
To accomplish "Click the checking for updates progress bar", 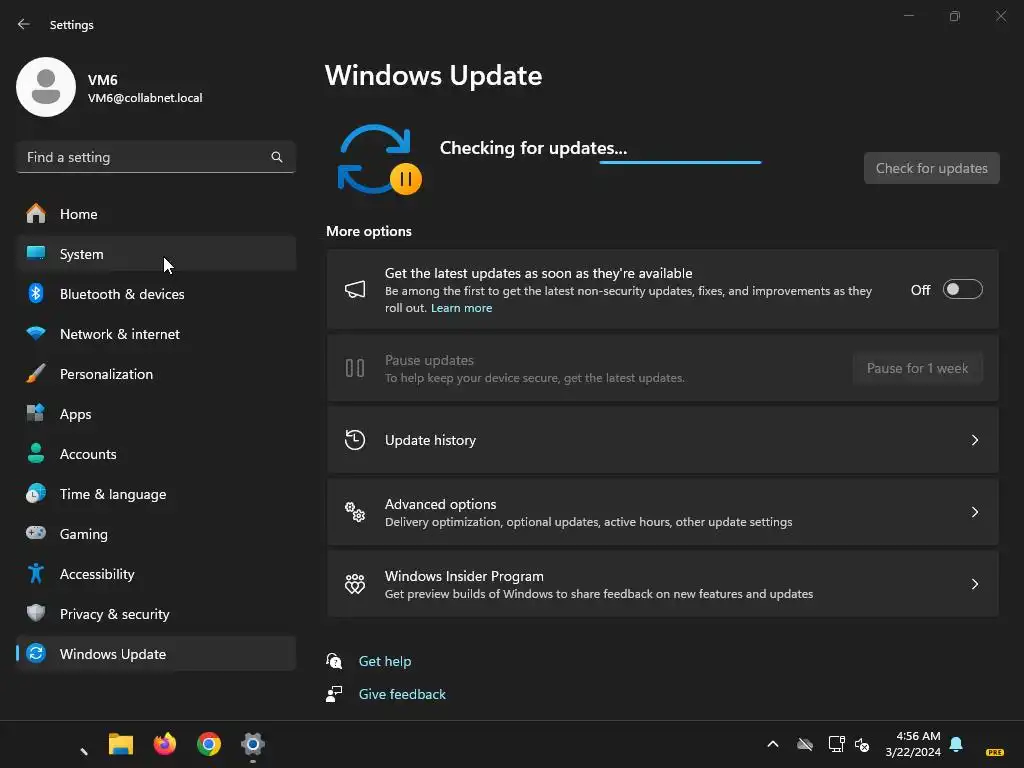I will point(680,162).
